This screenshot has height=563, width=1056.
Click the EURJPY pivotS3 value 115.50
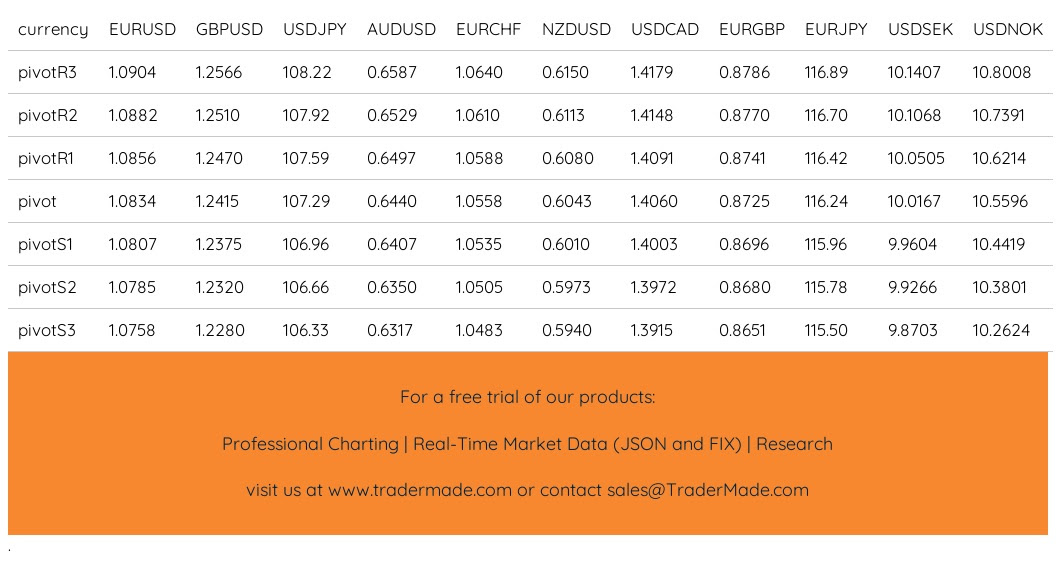point(826,330)
